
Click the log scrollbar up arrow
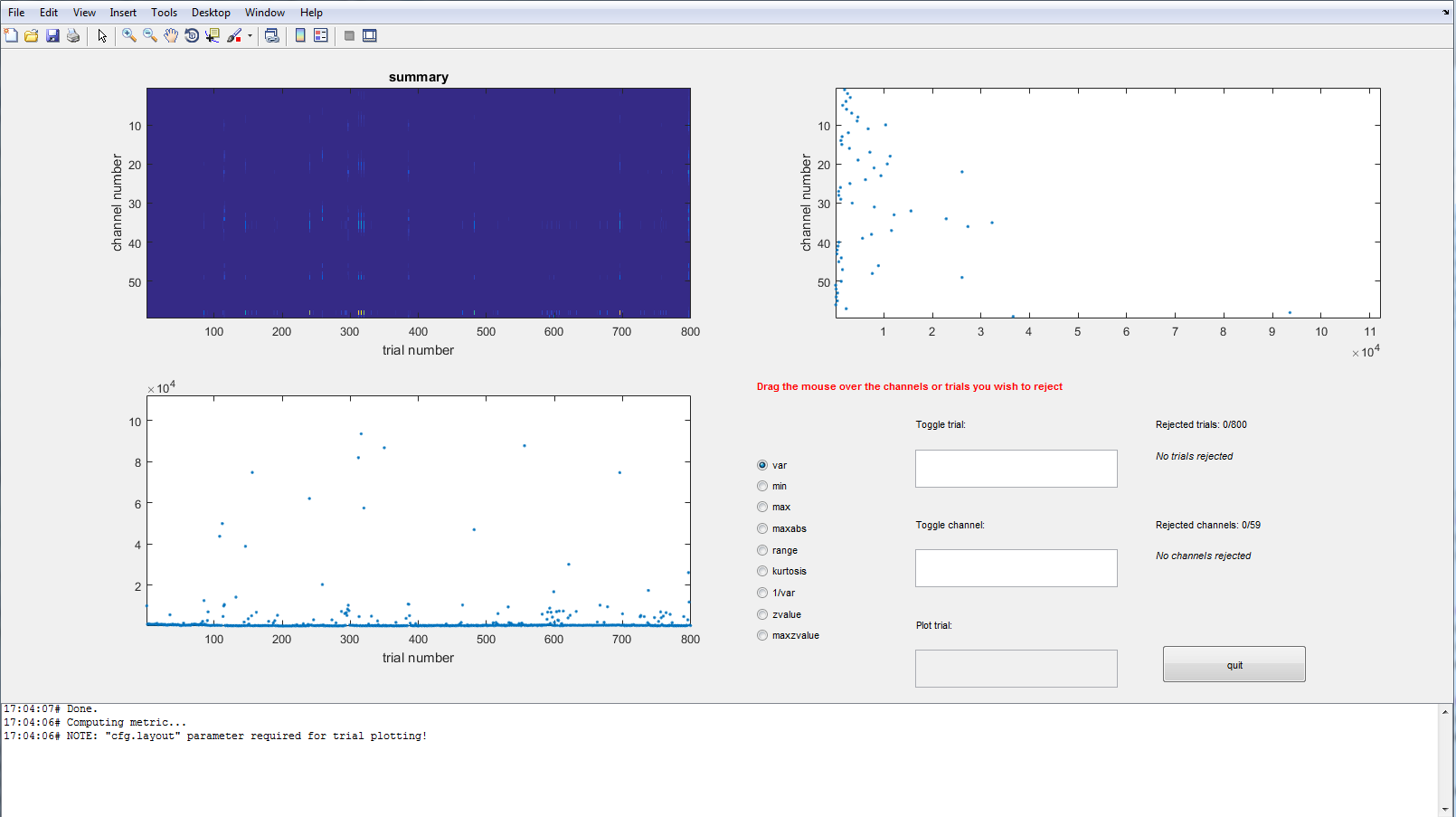pos(1444,712)
